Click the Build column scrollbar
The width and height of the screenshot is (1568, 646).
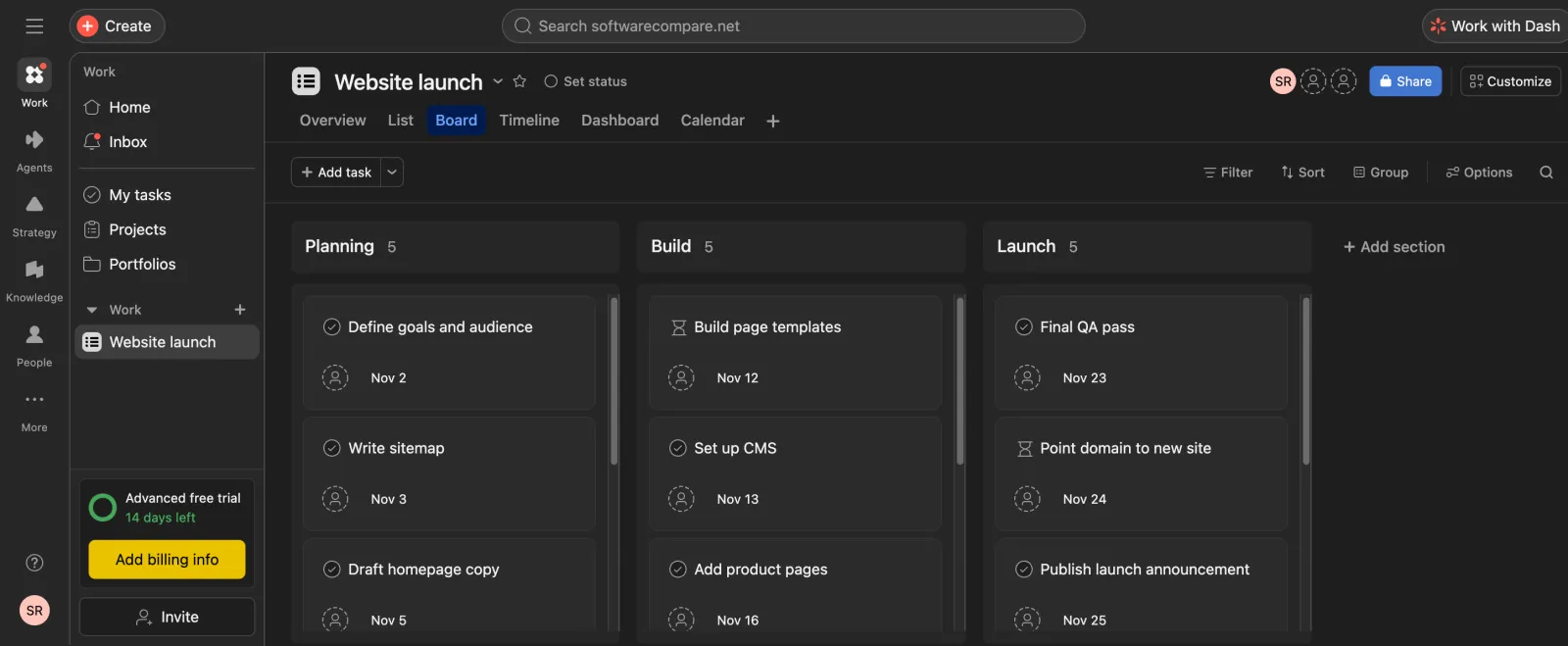coord(960,380)
